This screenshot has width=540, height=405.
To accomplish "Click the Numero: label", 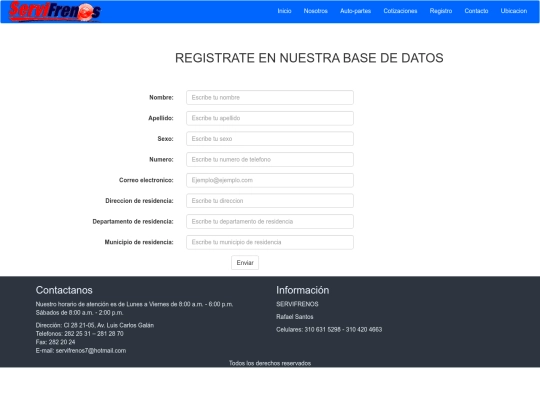I will pos(161,159).
